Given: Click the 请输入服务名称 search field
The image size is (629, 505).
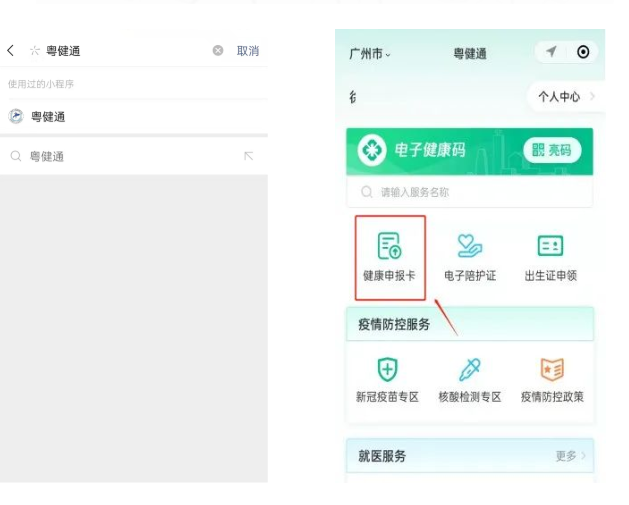Looking at the screenshot, I should point(469,192).
